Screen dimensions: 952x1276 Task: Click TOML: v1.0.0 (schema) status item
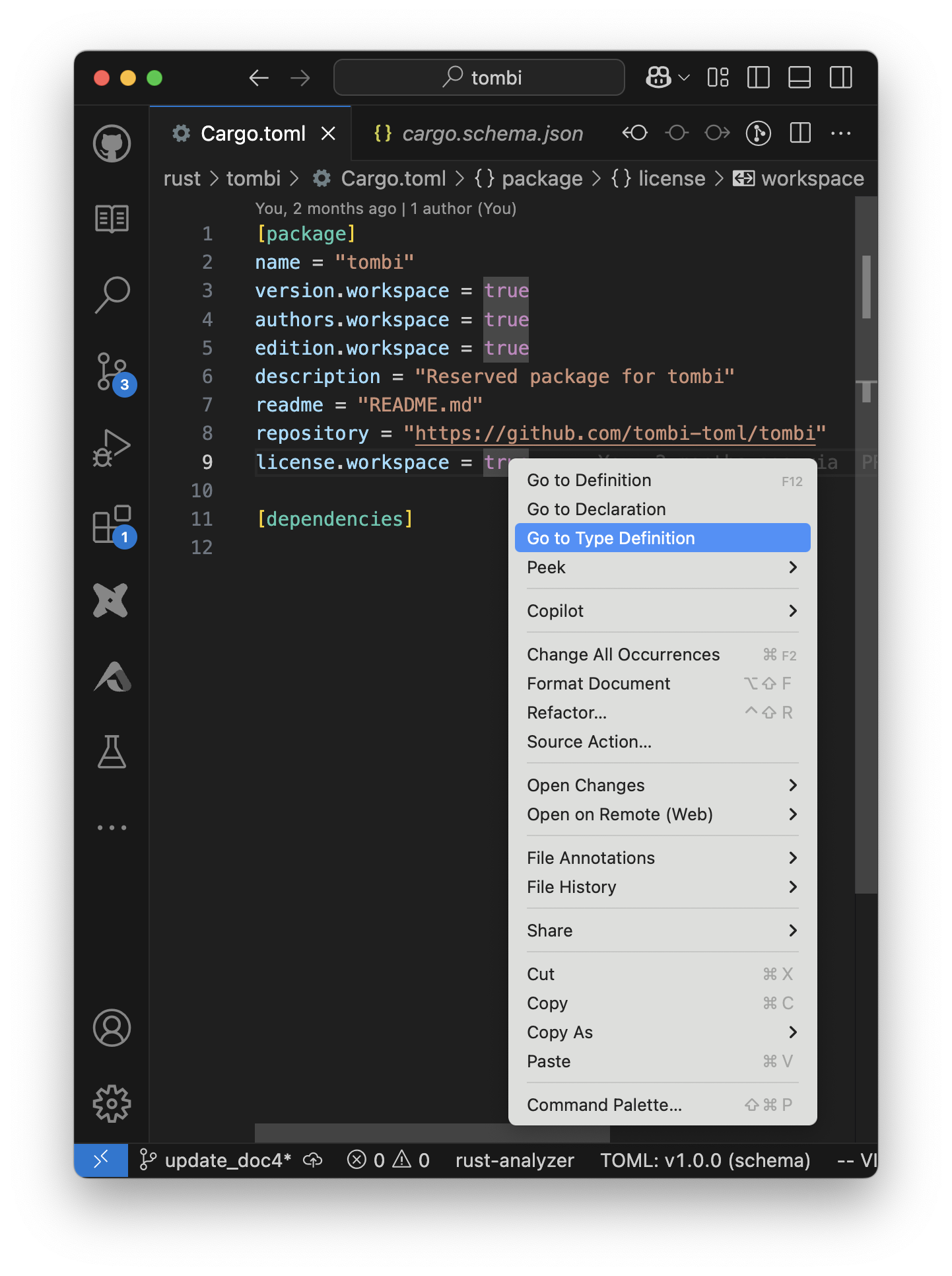[x=705, y=1160]
